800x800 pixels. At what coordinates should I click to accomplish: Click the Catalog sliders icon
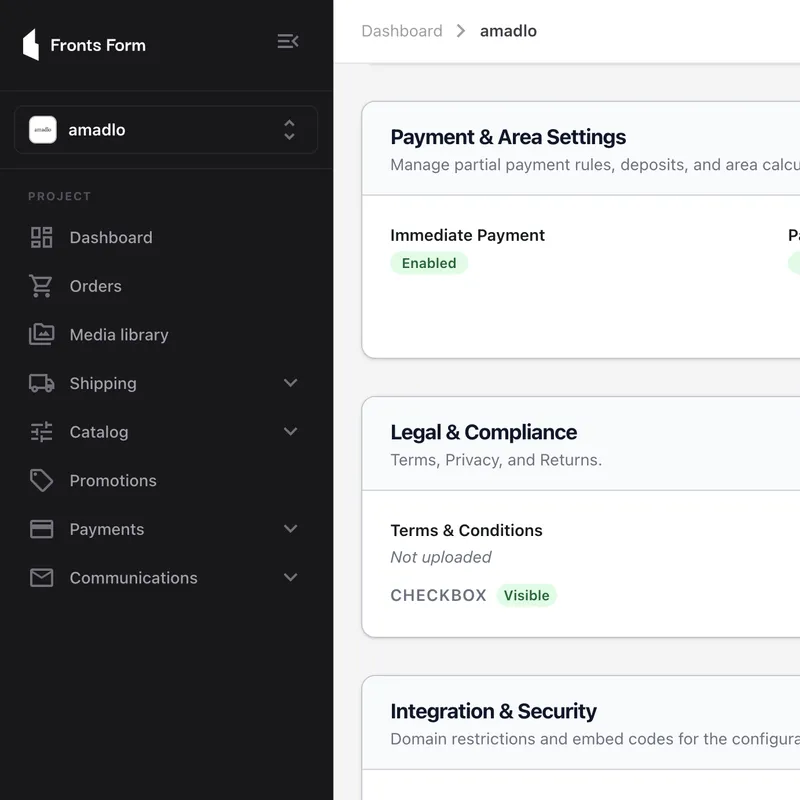[x=41, y=432]
